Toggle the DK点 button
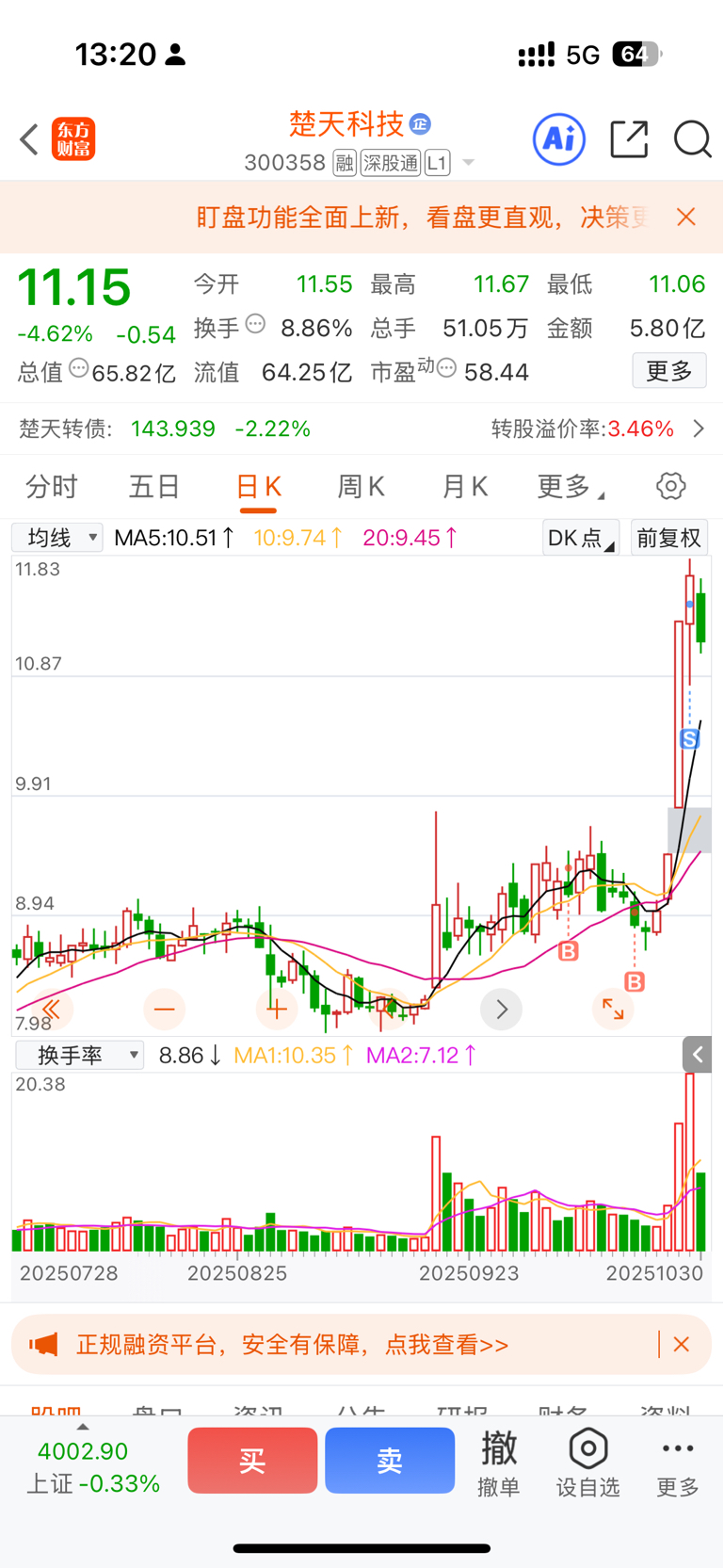 (581, 538)
